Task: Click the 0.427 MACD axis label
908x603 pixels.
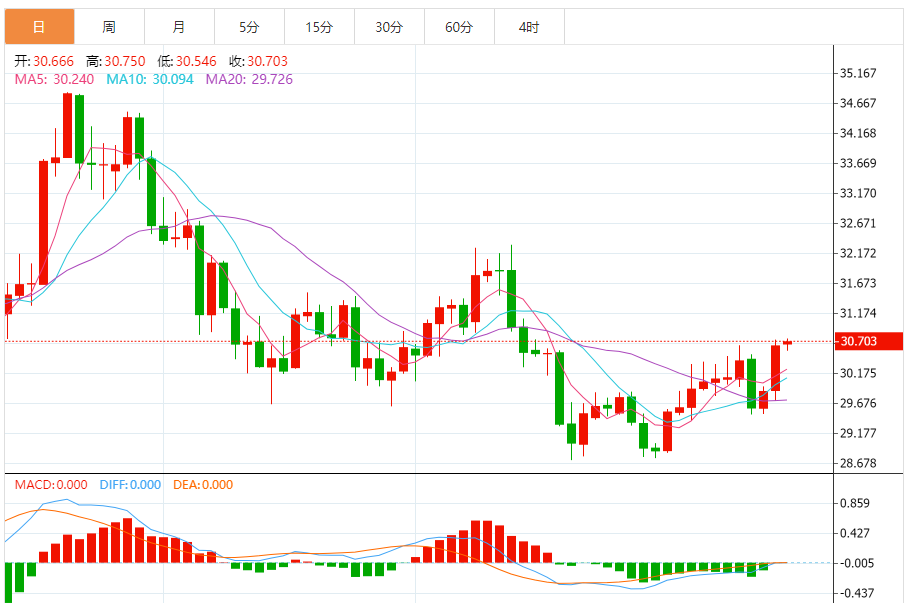Action: (x=855, y=533)
